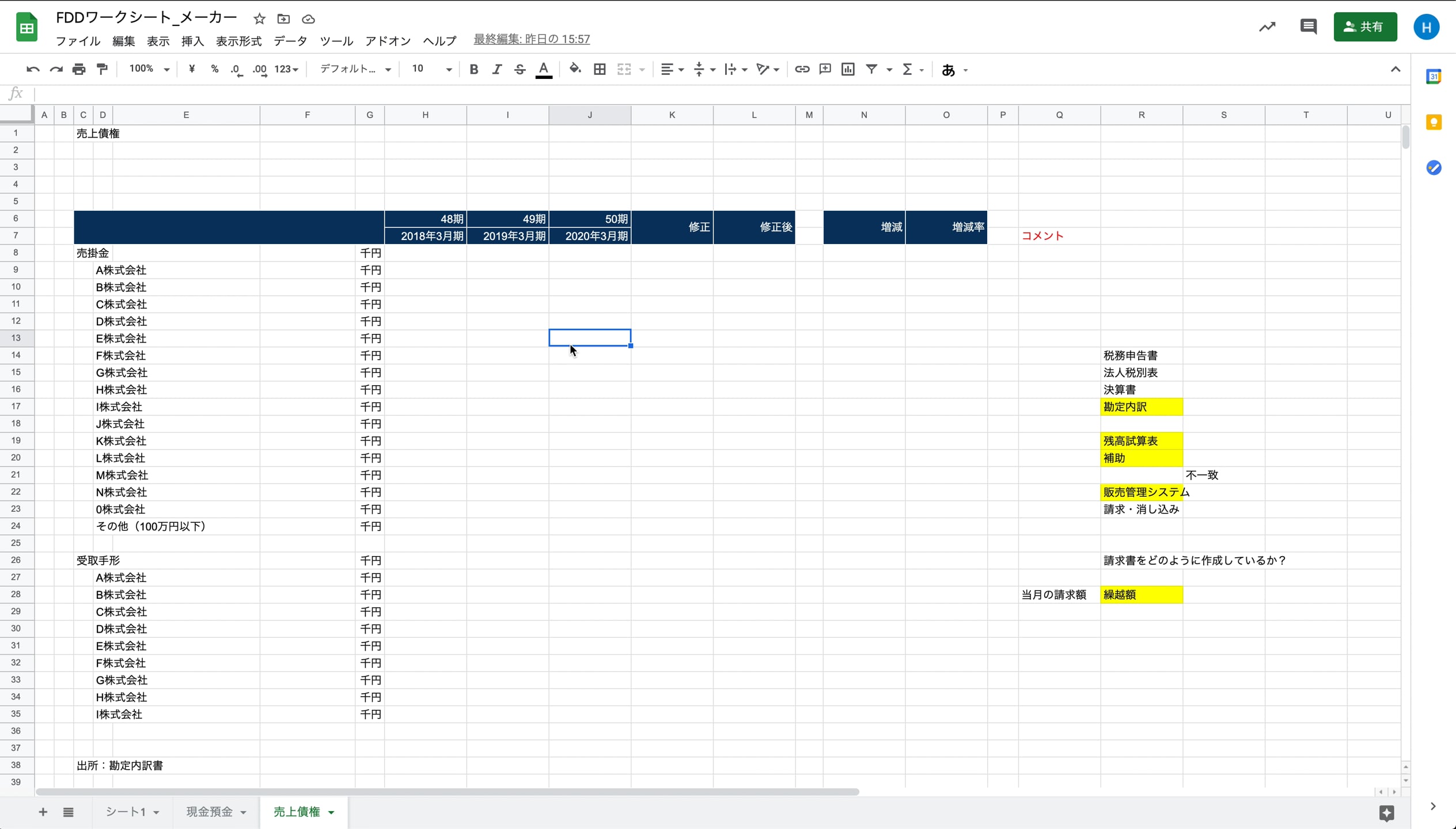The image size is (1456, 829).
Task: Click the insert link icon
Action: tap(802, 69)
